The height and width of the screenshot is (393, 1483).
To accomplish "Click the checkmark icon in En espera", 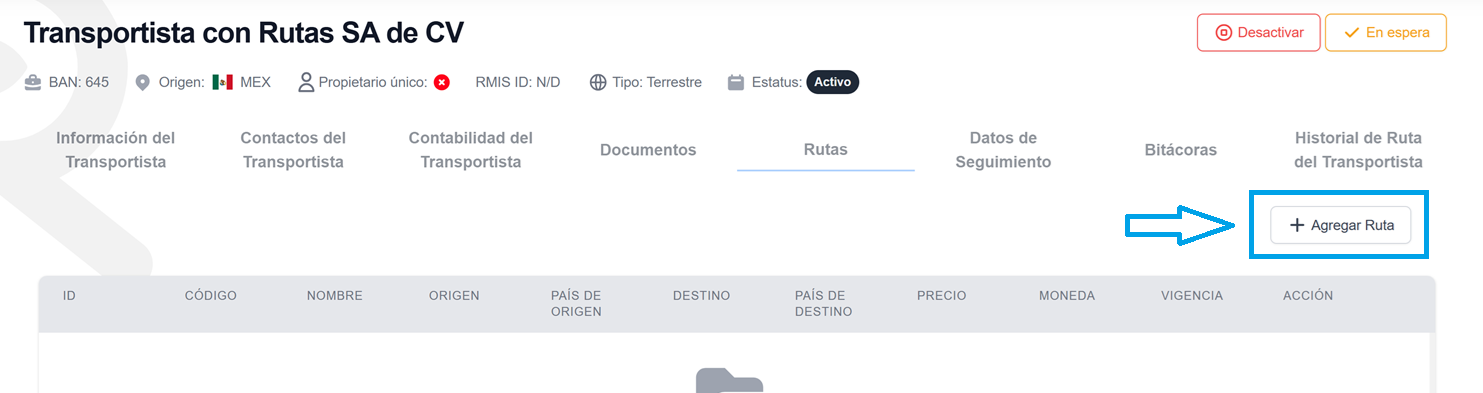I will [1352, 33].
